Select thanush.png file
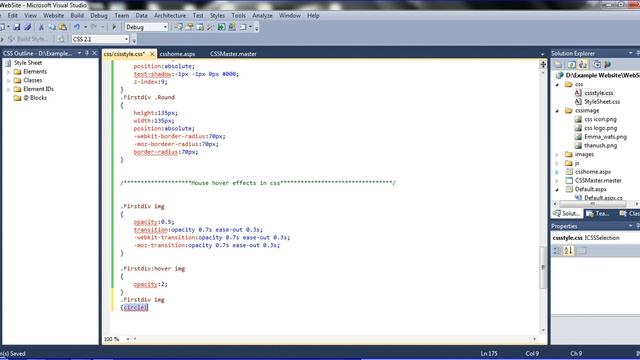The width and height of the screenshot is (640, 360). tap(600, 145)
